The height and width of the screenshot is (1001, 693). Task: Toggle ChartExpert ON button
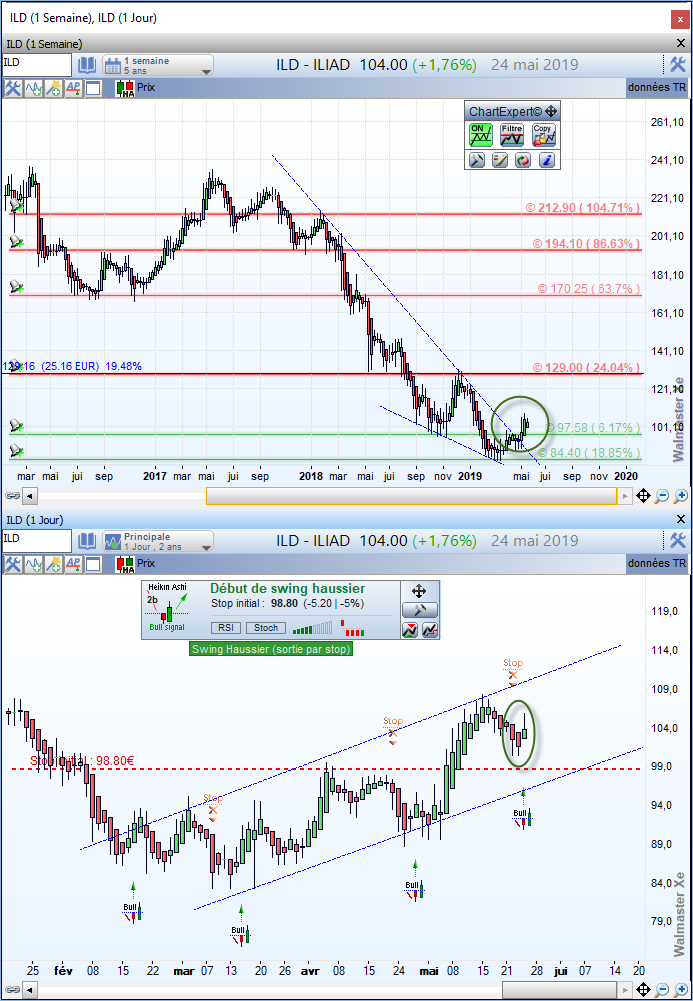tap(480, 135)
